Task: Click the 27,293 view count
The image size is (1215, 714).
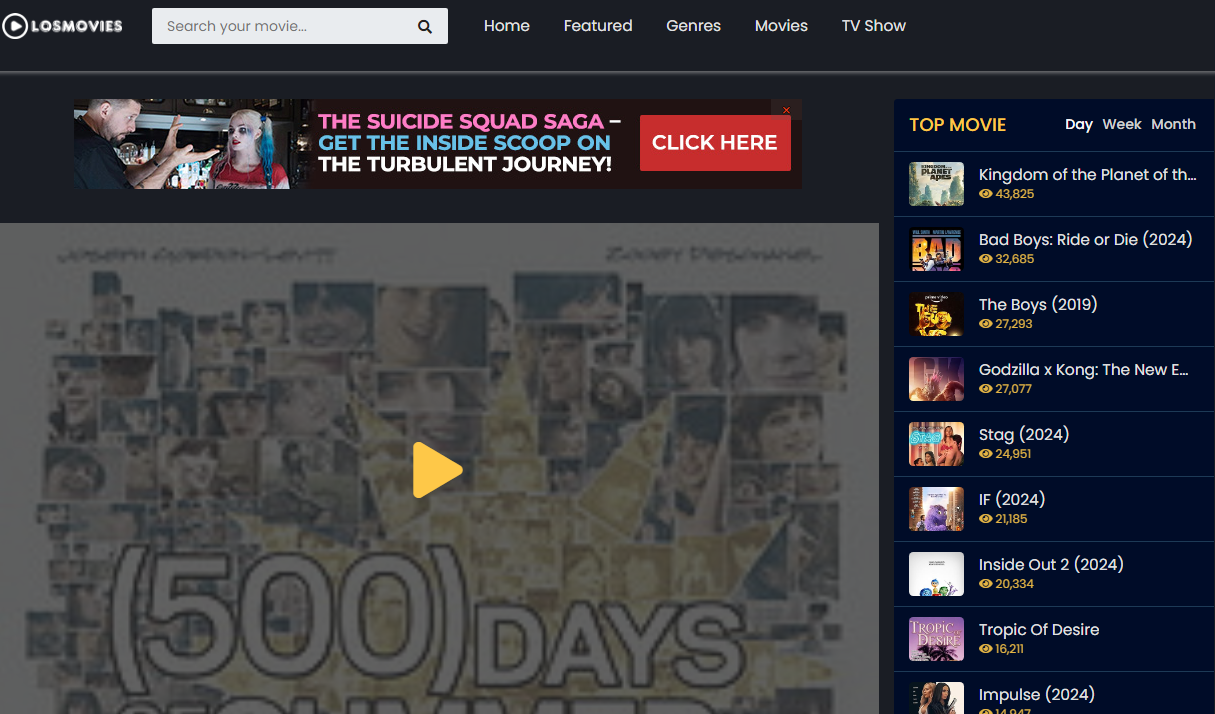Action: coord(1014,324)
